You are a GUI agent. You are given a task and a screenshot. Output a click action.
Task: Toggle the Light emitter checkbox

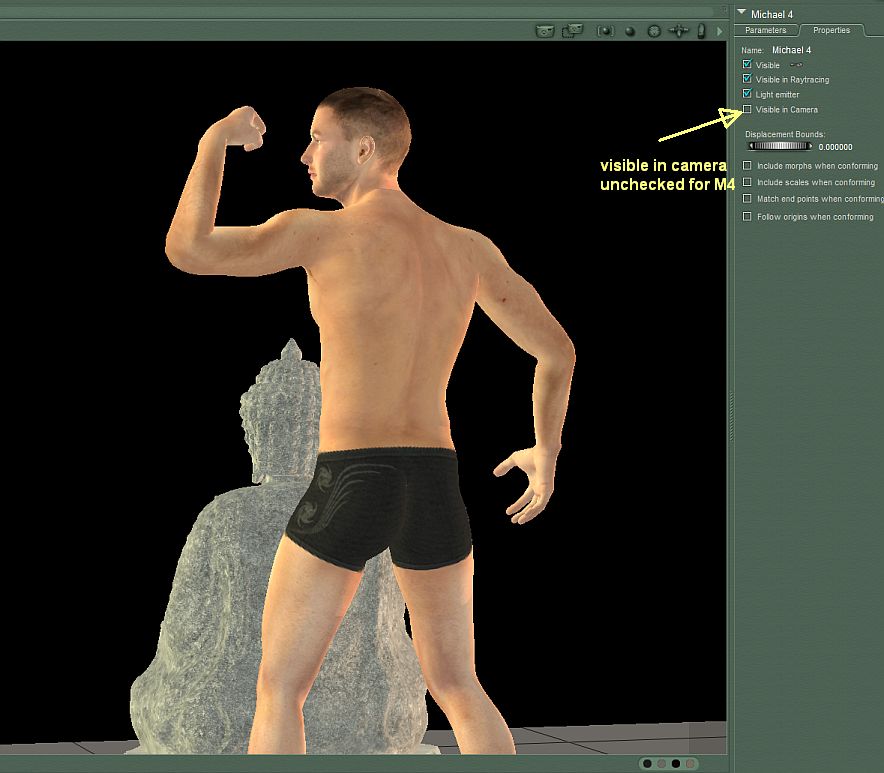pos(747,94)
